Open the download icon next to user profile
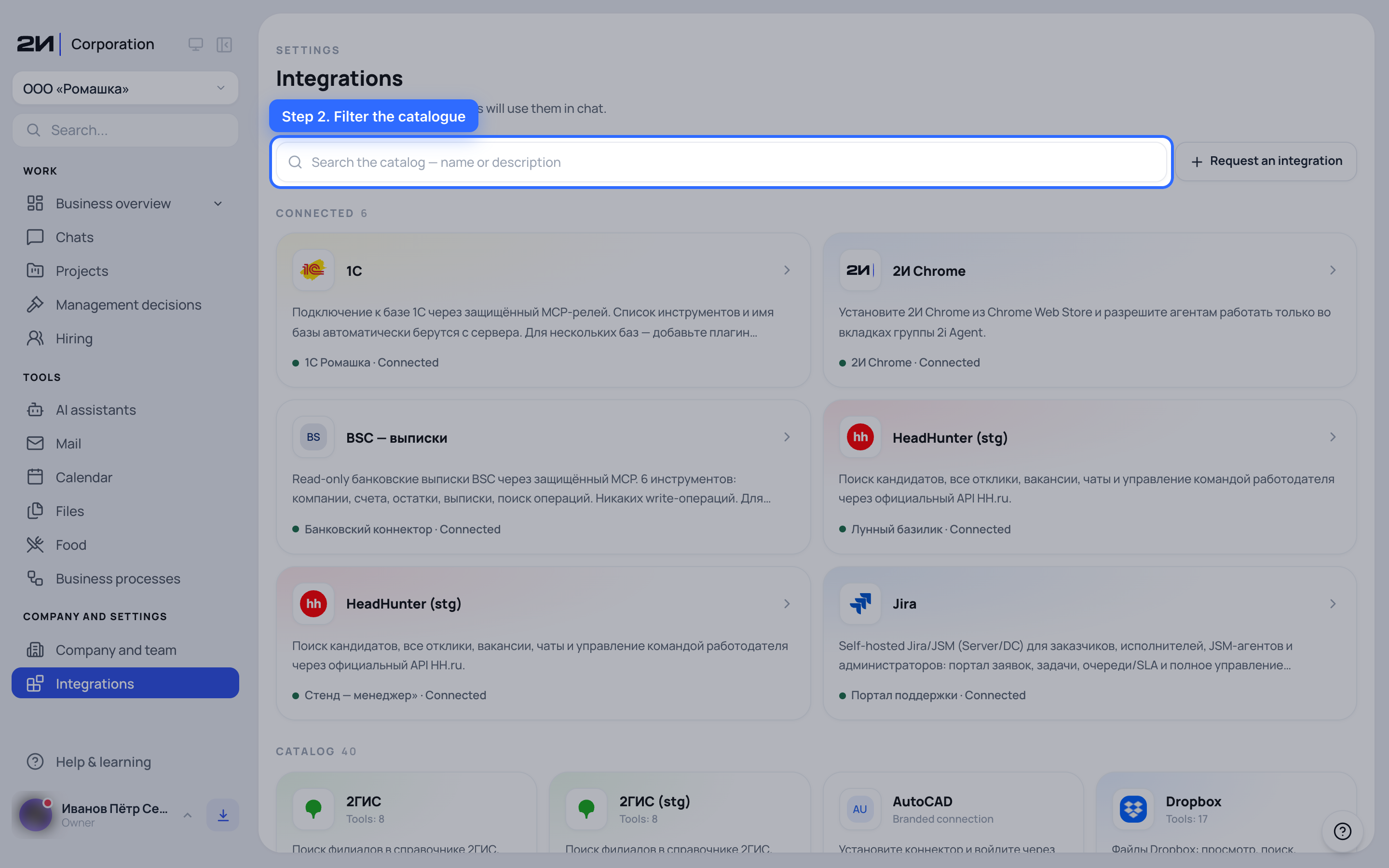Screen dimensions: 1389x868 click(223, 814)
